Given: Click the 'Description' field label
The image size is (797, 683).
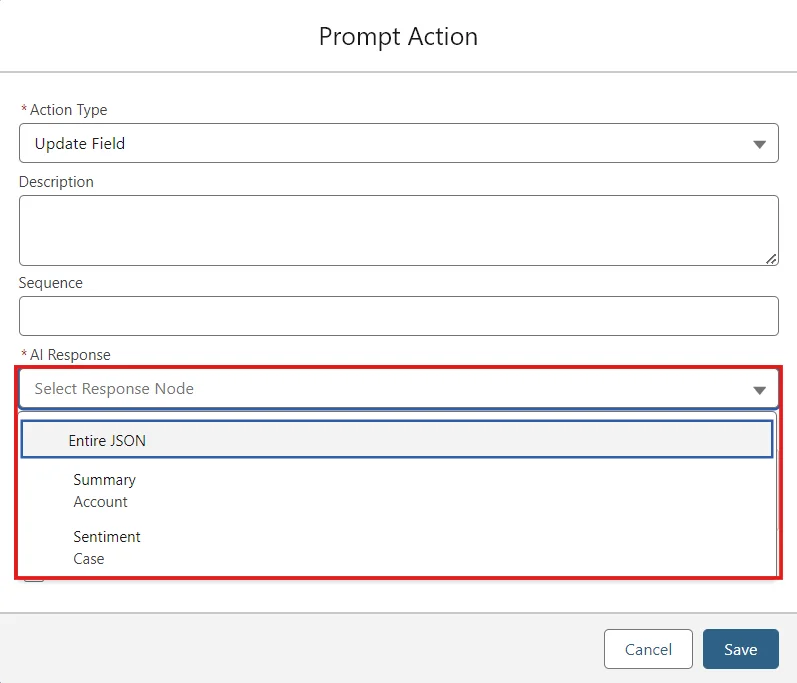Looking at the screenshot, I should (56, 182).
